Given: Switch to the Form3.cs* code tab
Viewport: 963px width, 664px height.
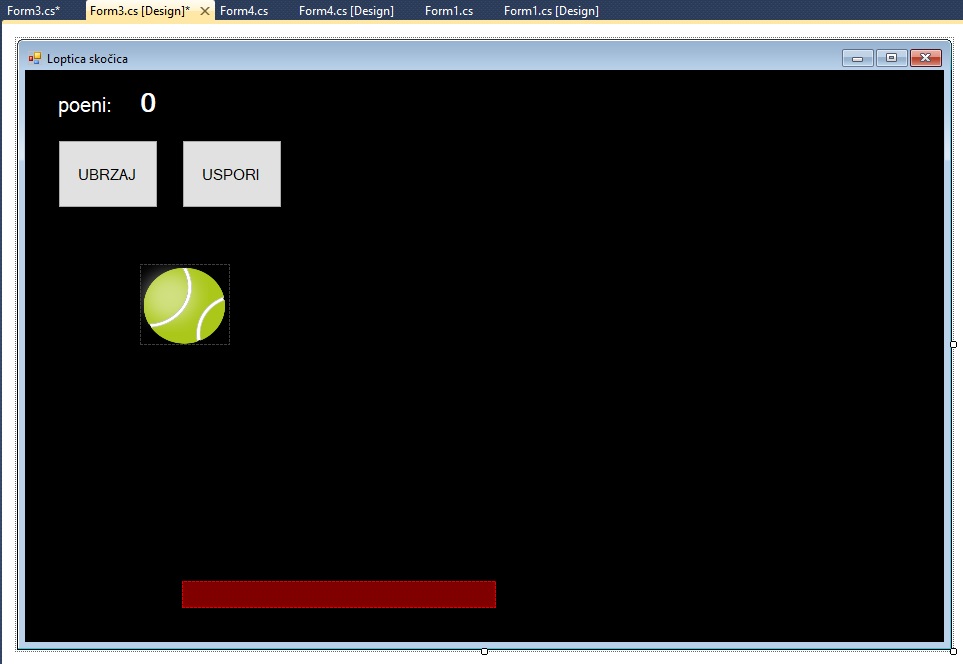Looking at the screenshot, I should tap(33, 11).
